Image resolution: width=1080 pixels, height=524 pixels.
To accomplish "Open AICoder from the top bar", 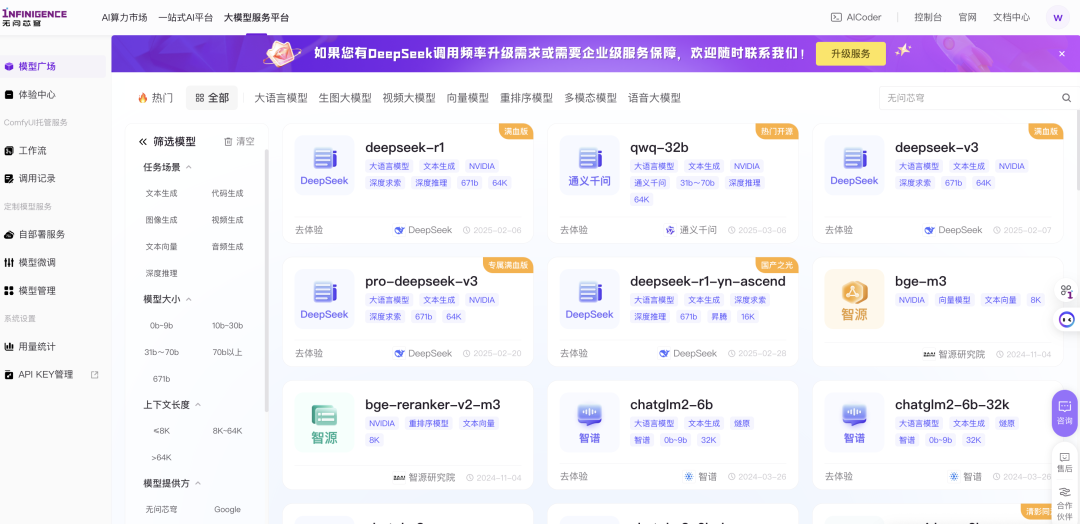I will pyautogui.click(x=856, y=17).
